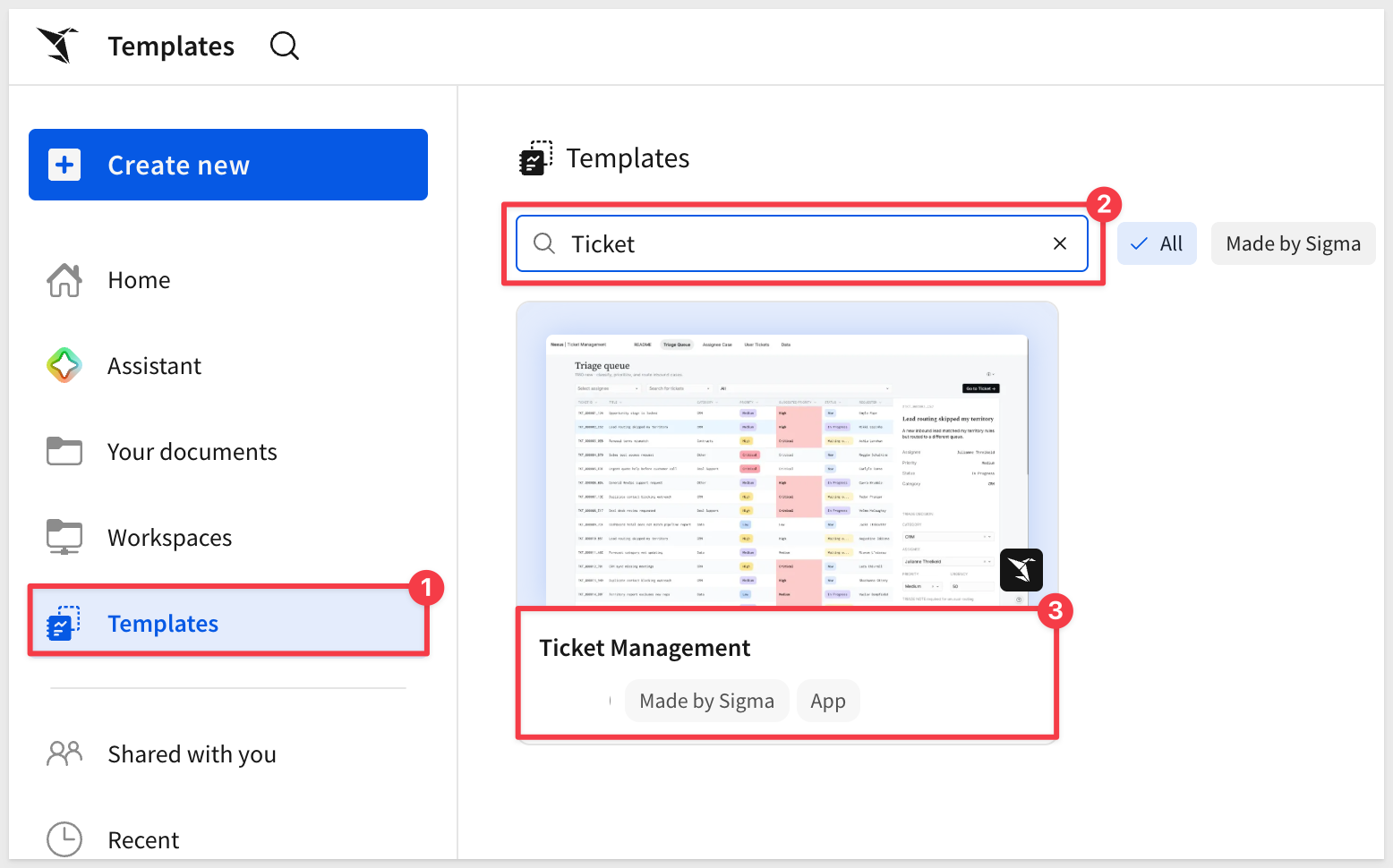This screenshot has width=1393, height=868.
Task: Select the App tag on template card
Action: pos(828,701)
